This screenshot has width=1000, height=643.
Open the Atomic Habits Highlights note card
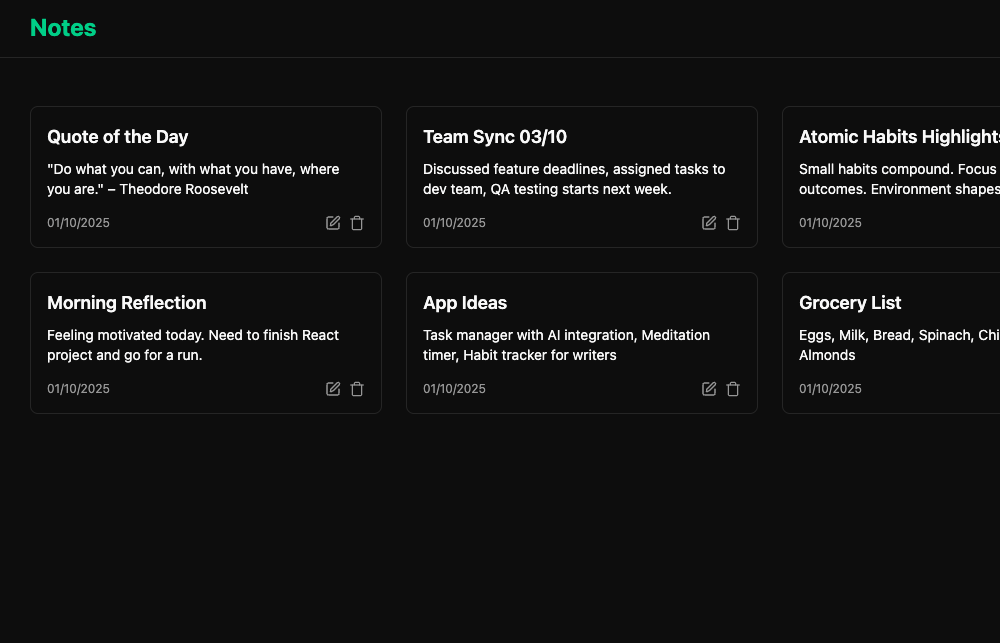pos(899,137)
